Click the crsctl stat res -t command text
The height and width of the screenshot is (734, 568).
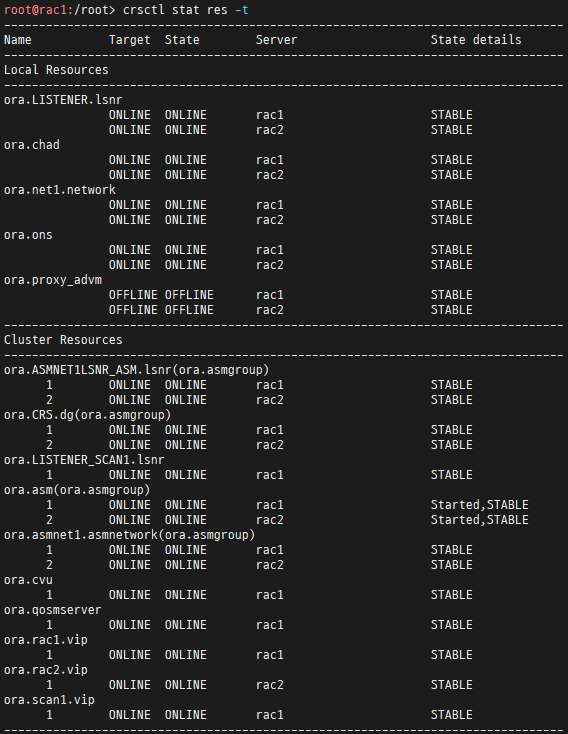click(185, 10)
